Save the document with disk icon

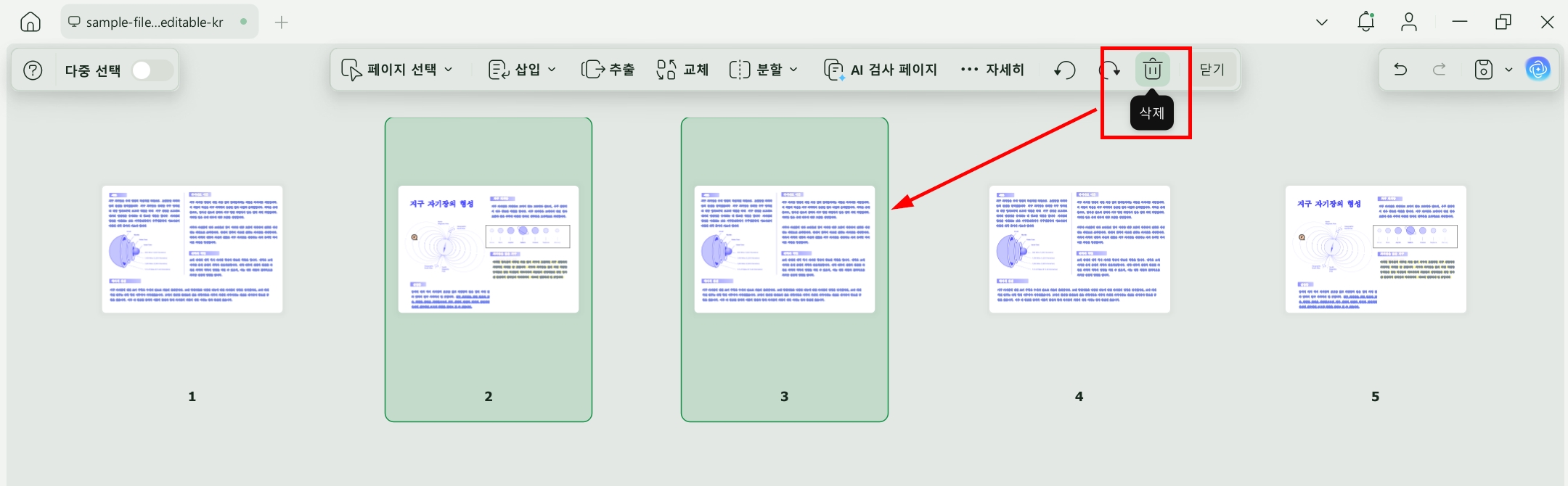[x=1484, y=70]
